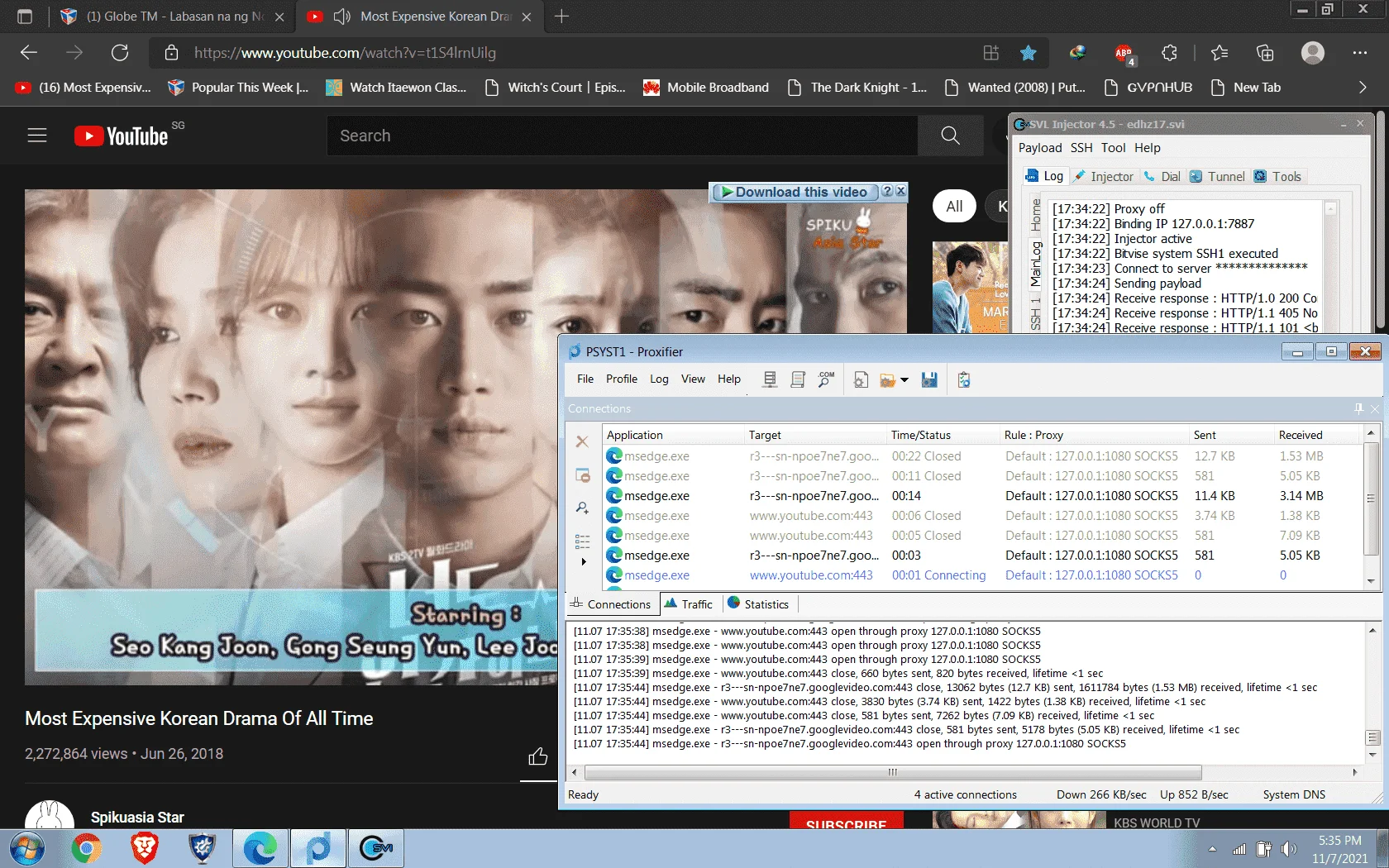Open Payload menu in SVI Injector
This screenshot has width=1389, height=868.
(x=1040, y=148)
